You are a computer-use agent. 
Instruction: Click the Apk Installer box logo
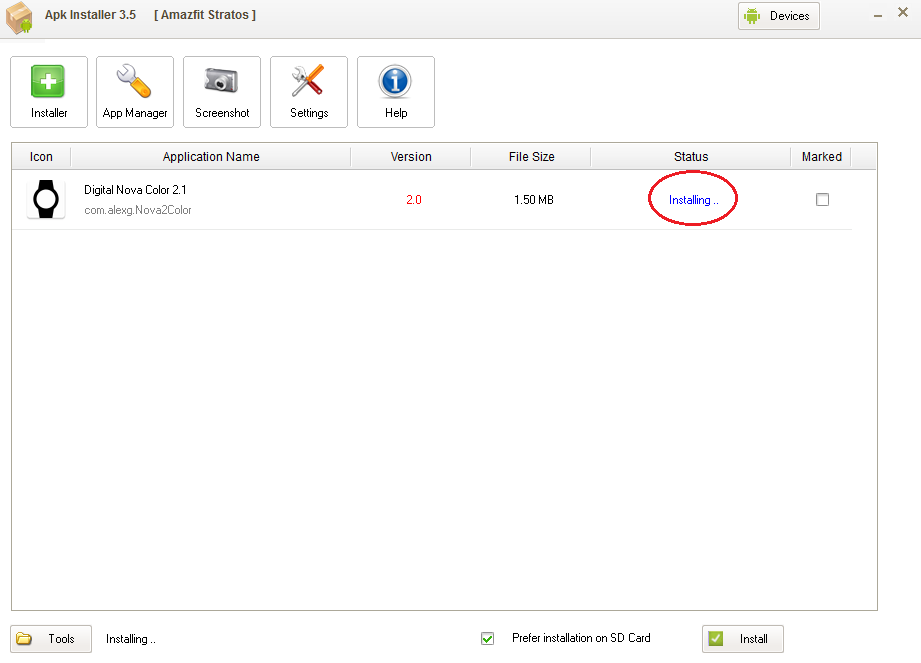point(19,17)
